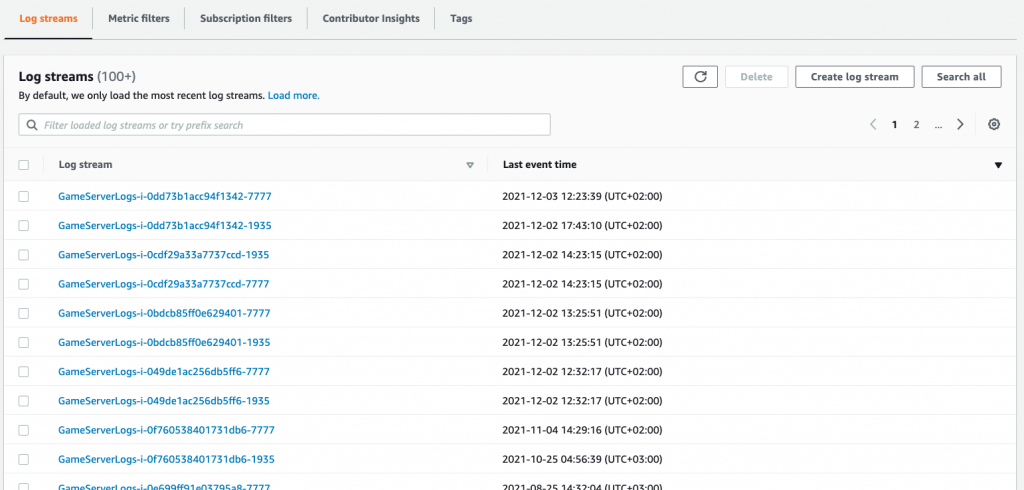Screen dimensions: 1024x490
Task: Check the box for GameServerLogs-i-0bdcb85ff0e629401-1935
Action: [x=24, y=342]
